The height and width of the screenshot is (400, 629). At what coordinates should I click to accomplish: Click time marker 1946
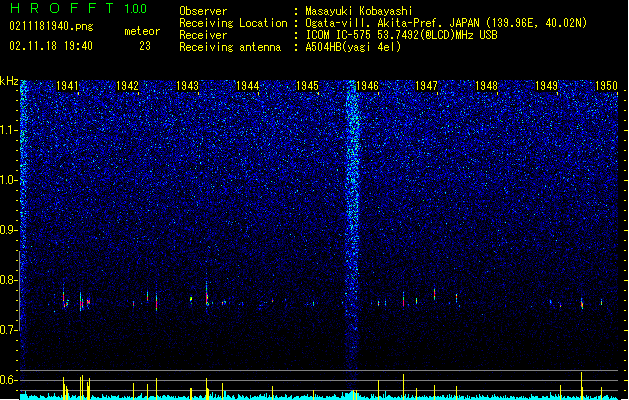pyautogui.click(x=367, y=86)
